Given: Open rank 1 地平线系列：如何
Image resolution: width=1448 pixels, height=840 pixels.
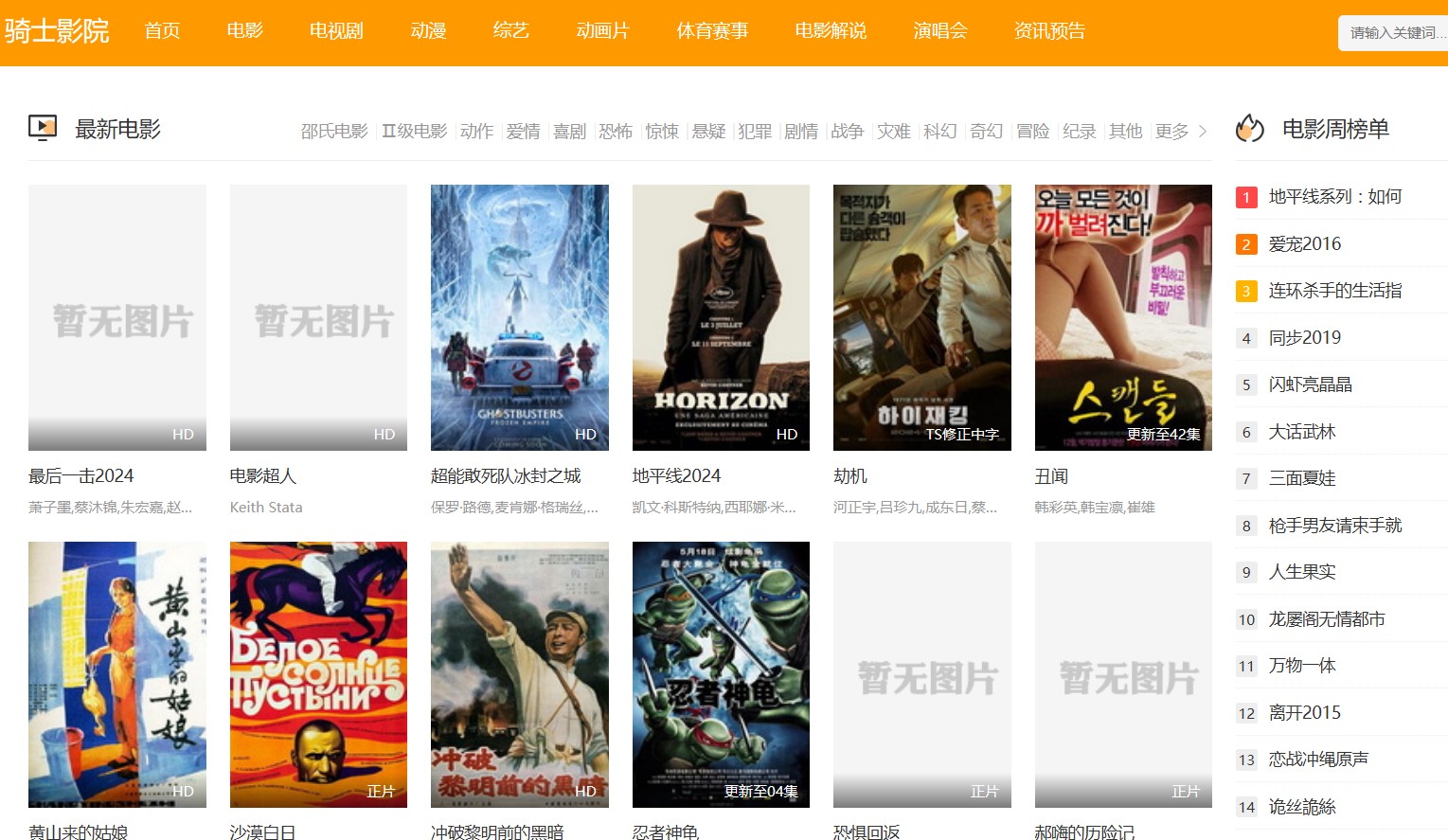Looking at the screenshot, I should (x=1335, y=196).
